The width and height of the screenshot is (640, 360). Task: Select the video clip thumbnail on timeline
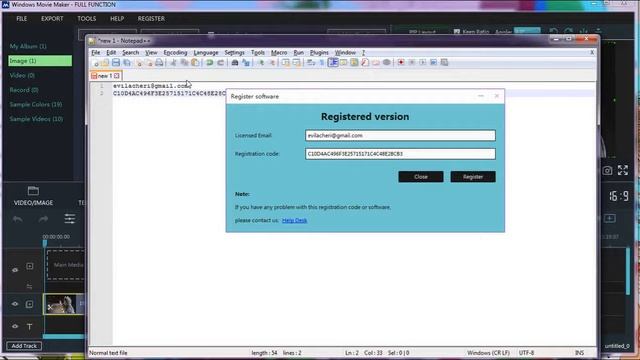61,304
